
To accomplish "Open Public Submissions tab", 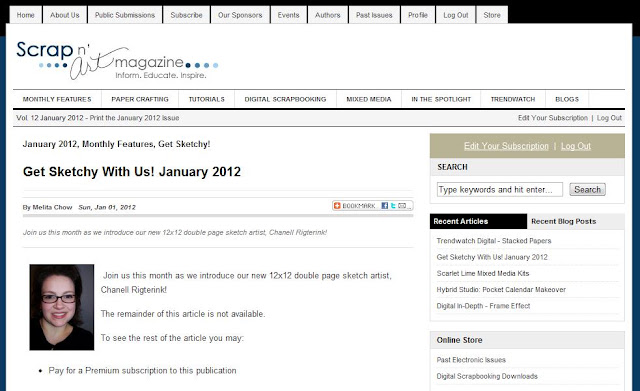I will point(125,15).
